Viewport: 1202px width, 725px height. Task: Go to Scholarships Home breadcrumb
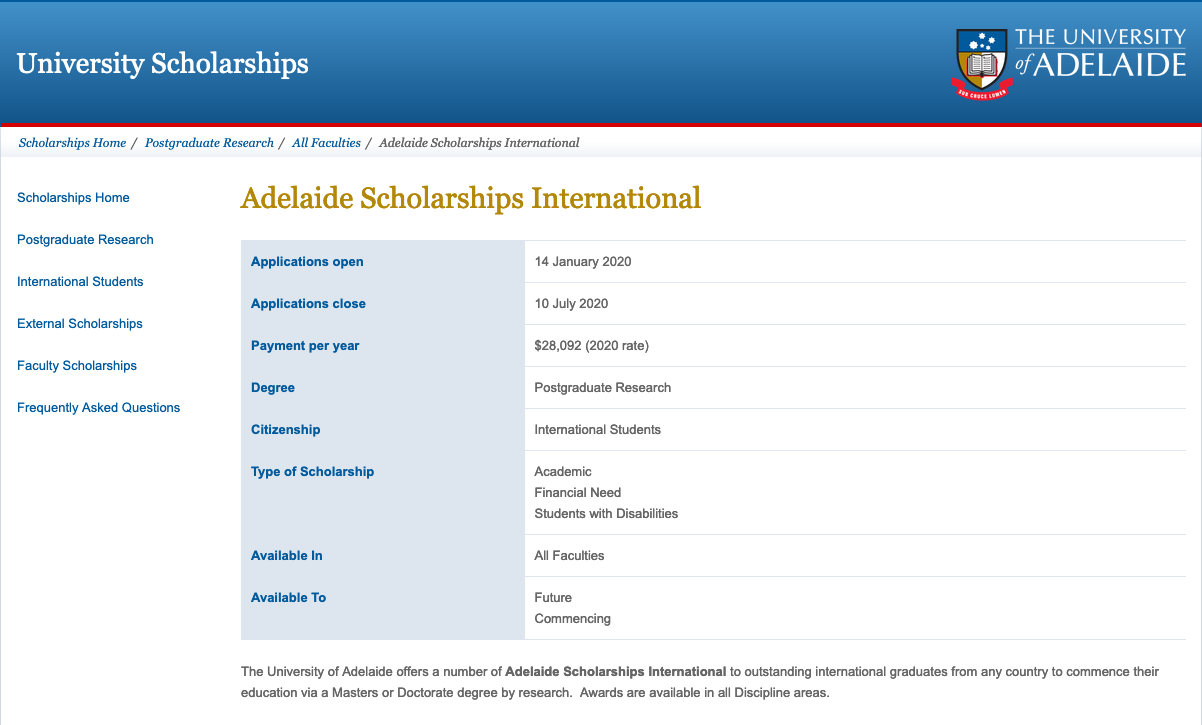[x=72, y=143]
